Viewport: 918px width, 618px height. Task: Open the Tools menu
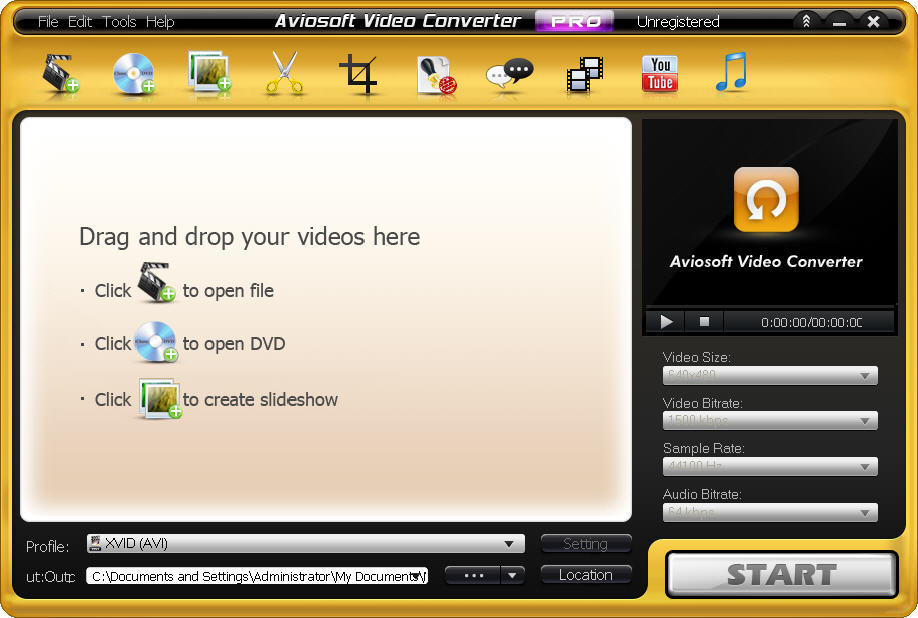pyautogui.click(x=119, y=22)
